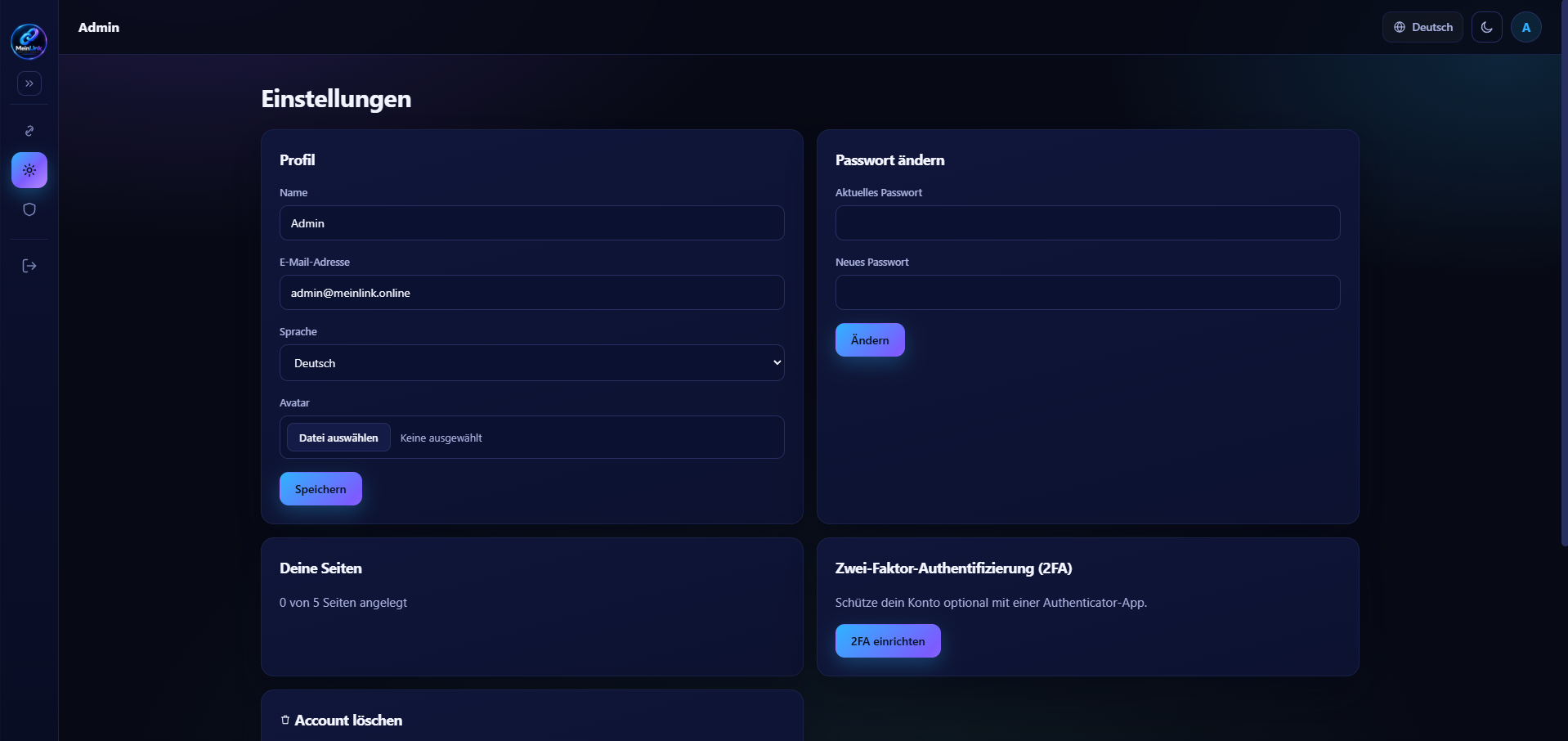Click the Admin title in header
The image size is (1568, 741).
(99, 27)
